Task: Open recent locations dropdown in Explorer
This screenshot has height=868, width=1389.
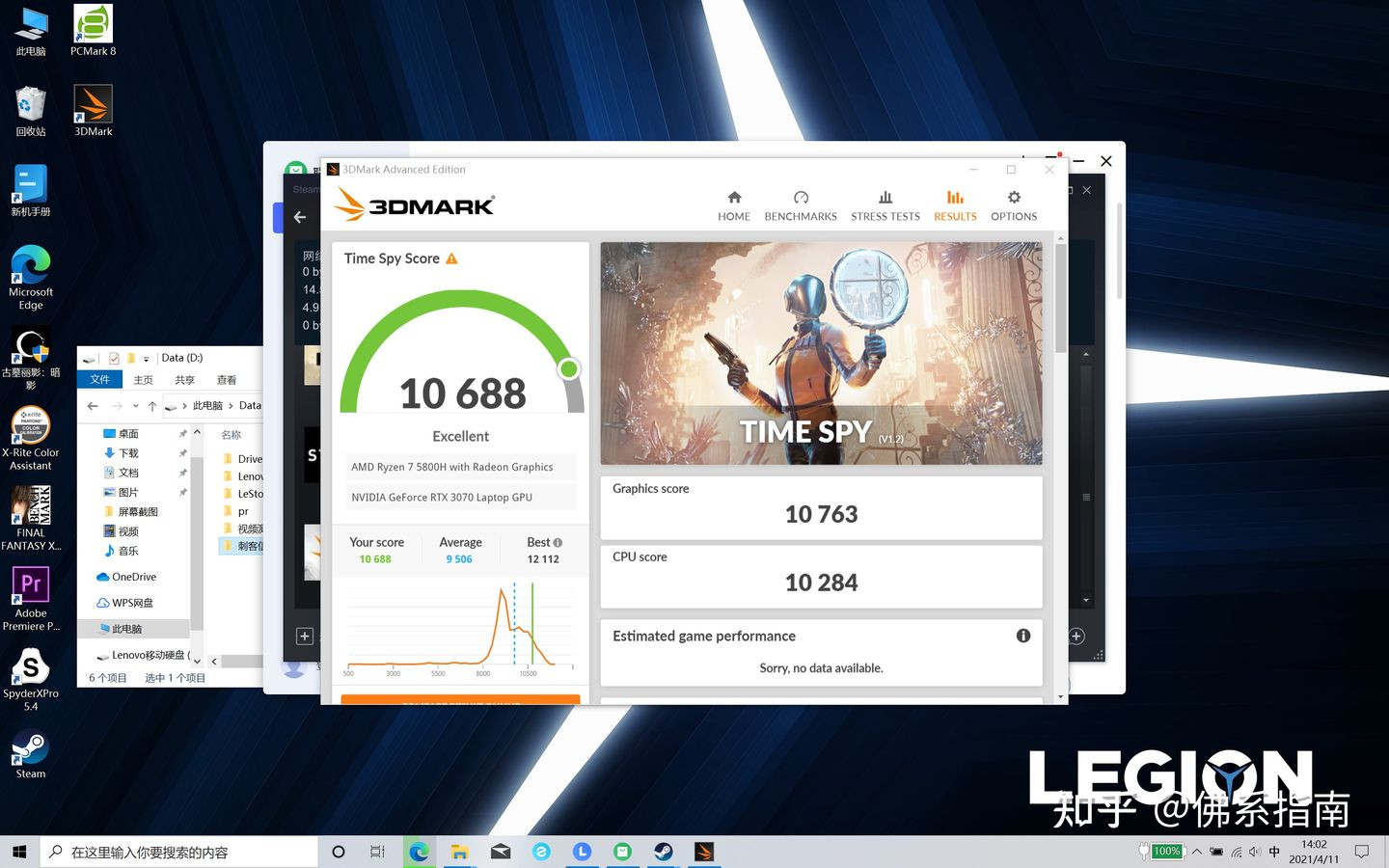Action: tap(135, 406)
